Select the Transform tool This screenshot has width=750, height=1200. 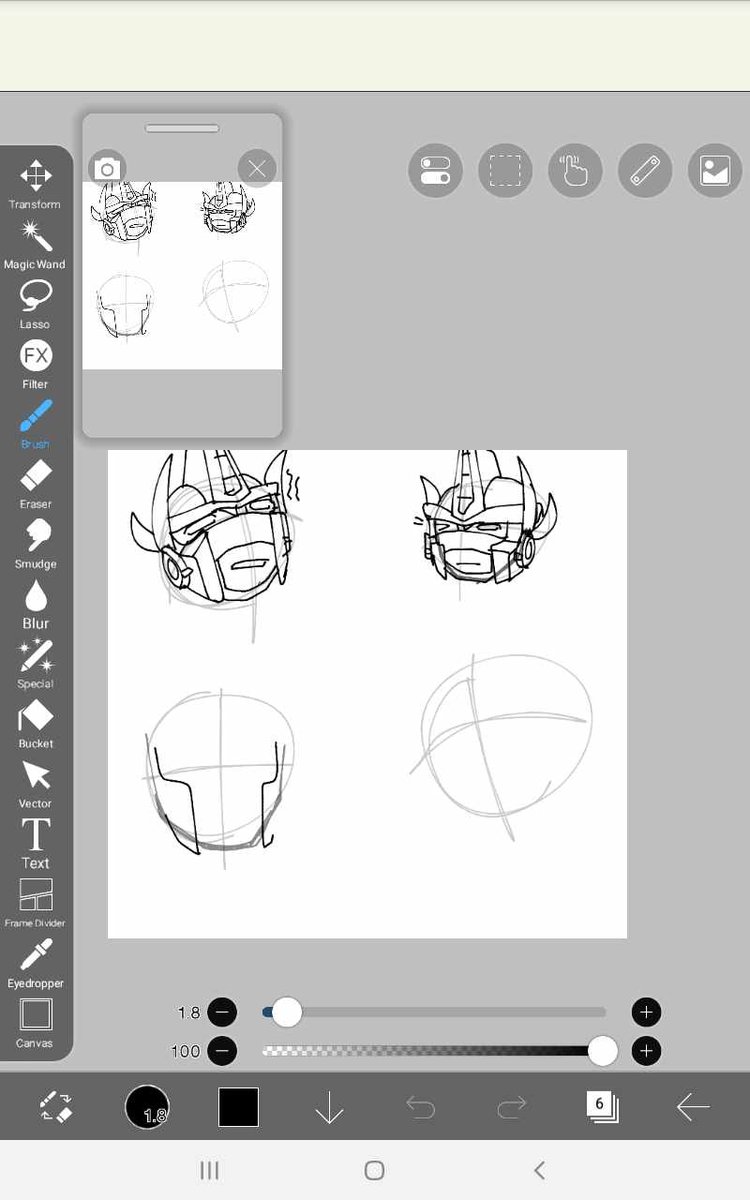pos(35,184)
